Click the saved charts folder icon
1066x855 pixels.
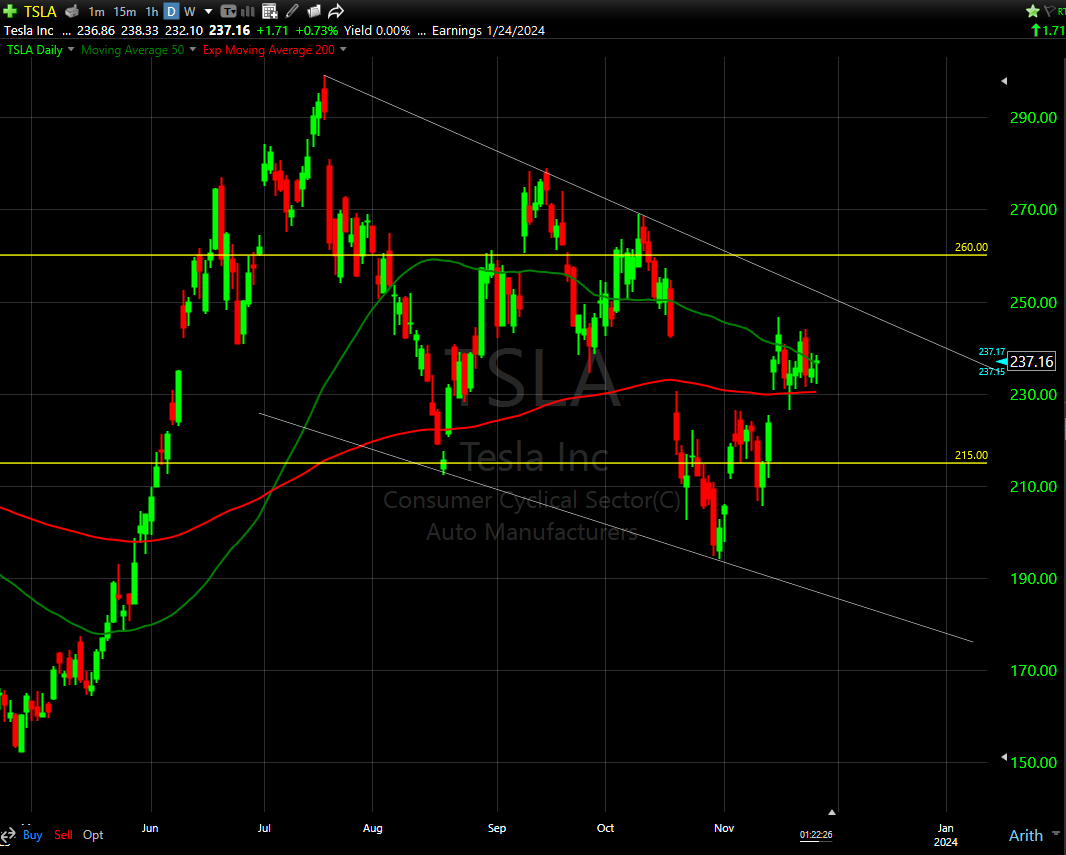313,12
